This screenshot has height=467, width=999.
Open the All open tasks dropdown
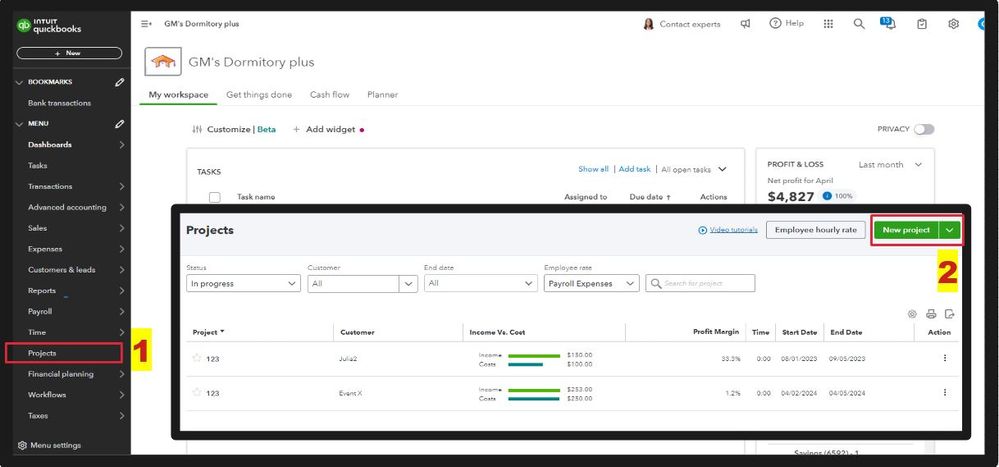click(x=694, y=169)
